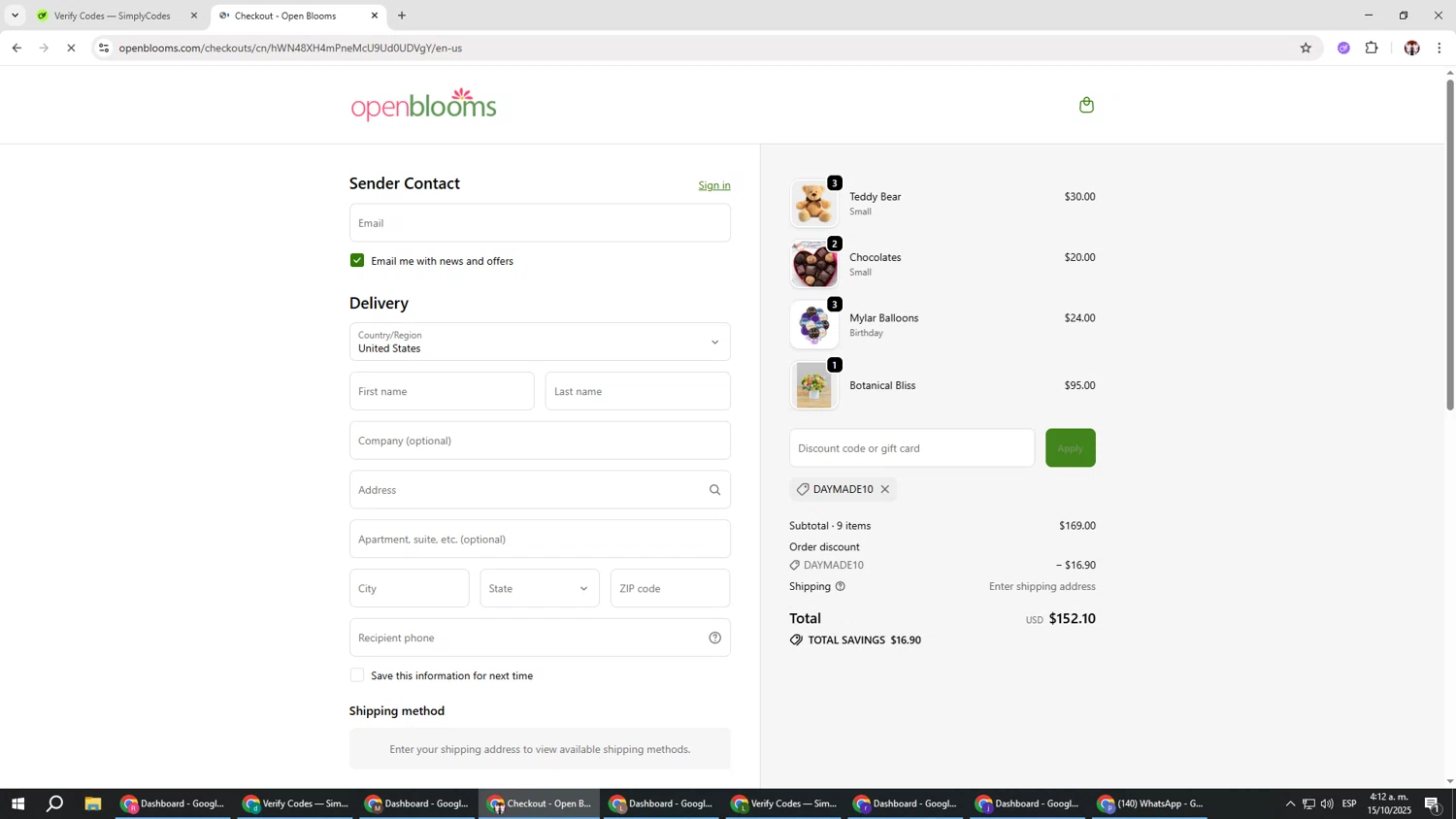Focus the Last name field

pyautogui.click(x=638, y=391)
